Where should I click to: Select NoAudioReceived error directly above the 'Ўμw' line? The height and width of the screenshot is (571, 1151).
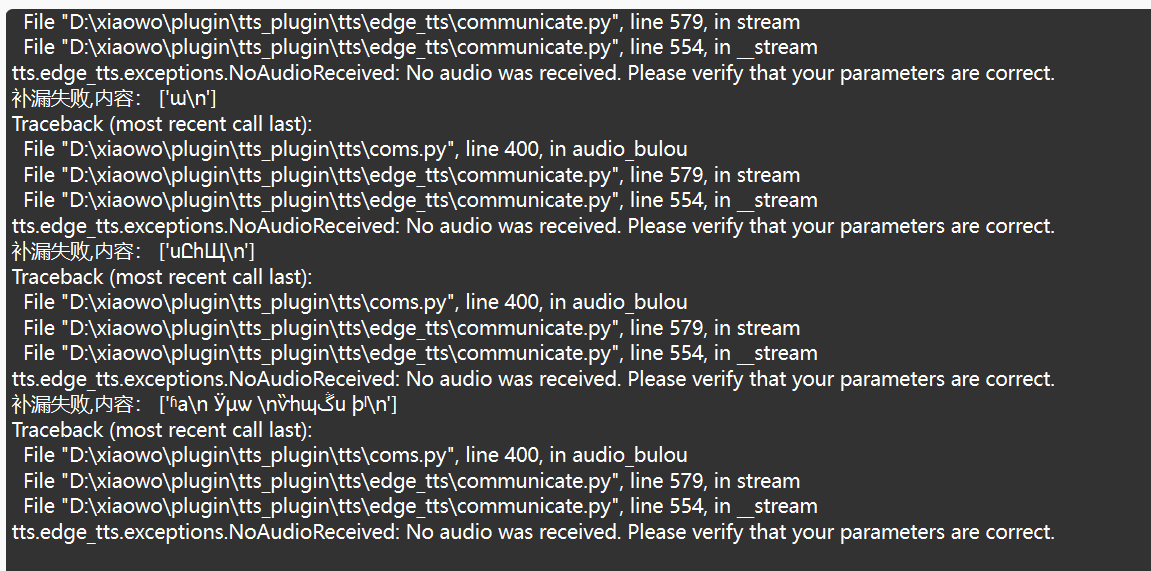click(534, 379)
